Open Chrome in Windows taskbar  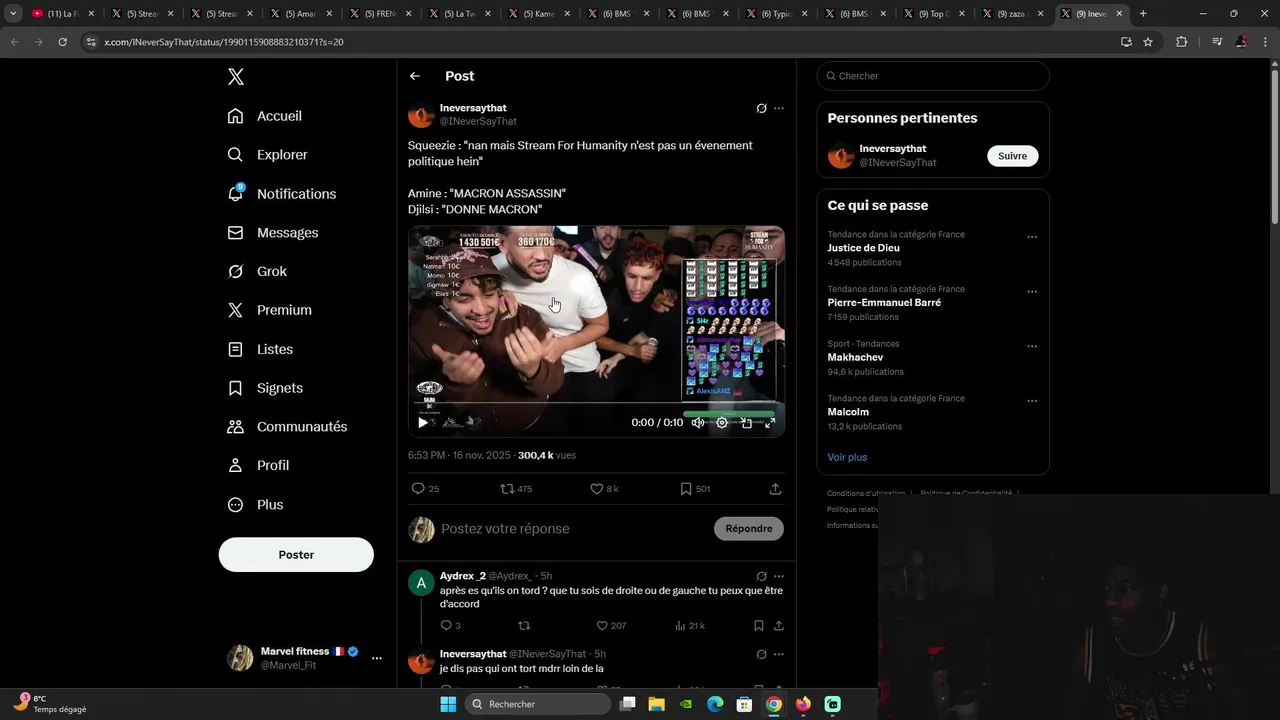tap(774, 704)
